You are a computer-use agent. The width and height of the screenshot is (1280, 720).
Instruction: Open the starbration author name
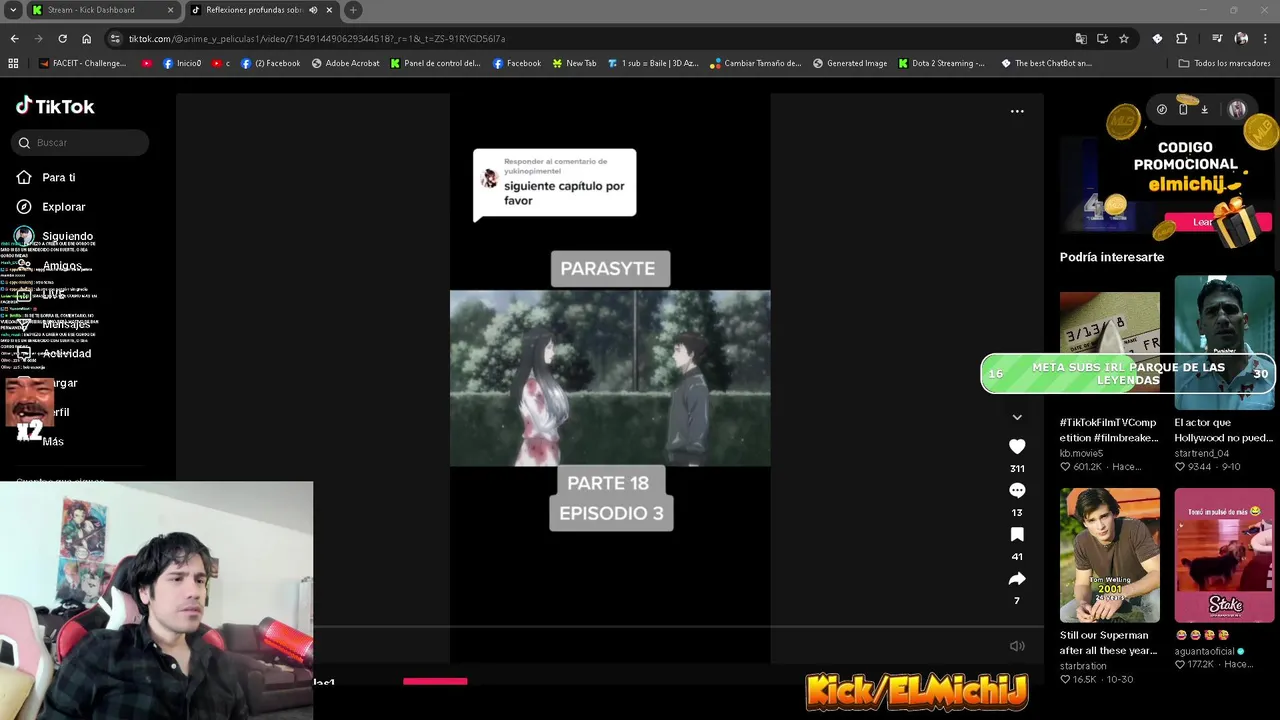click(x=1083, y=666)
